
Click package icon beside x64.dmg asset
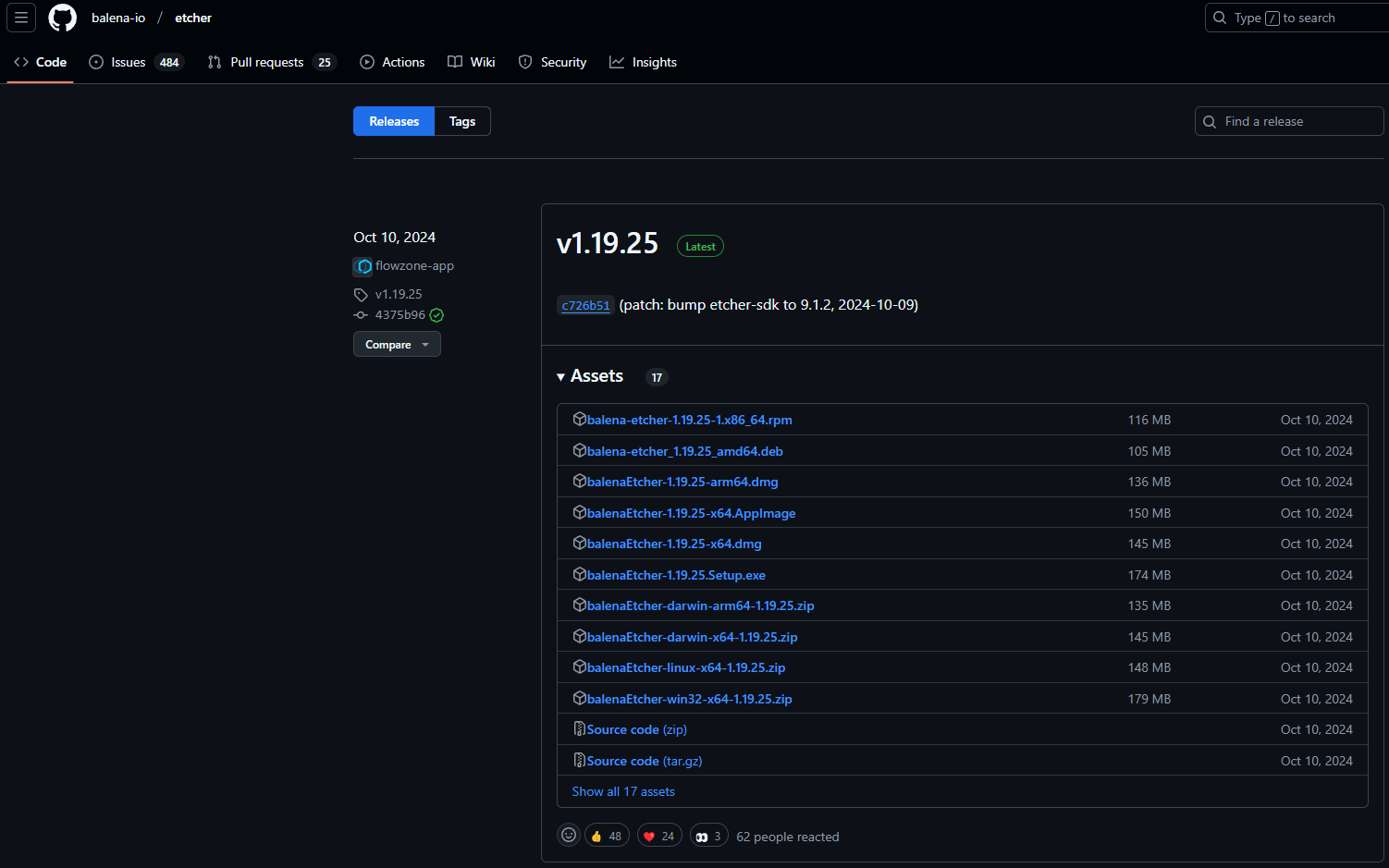(x=580, y=543)
